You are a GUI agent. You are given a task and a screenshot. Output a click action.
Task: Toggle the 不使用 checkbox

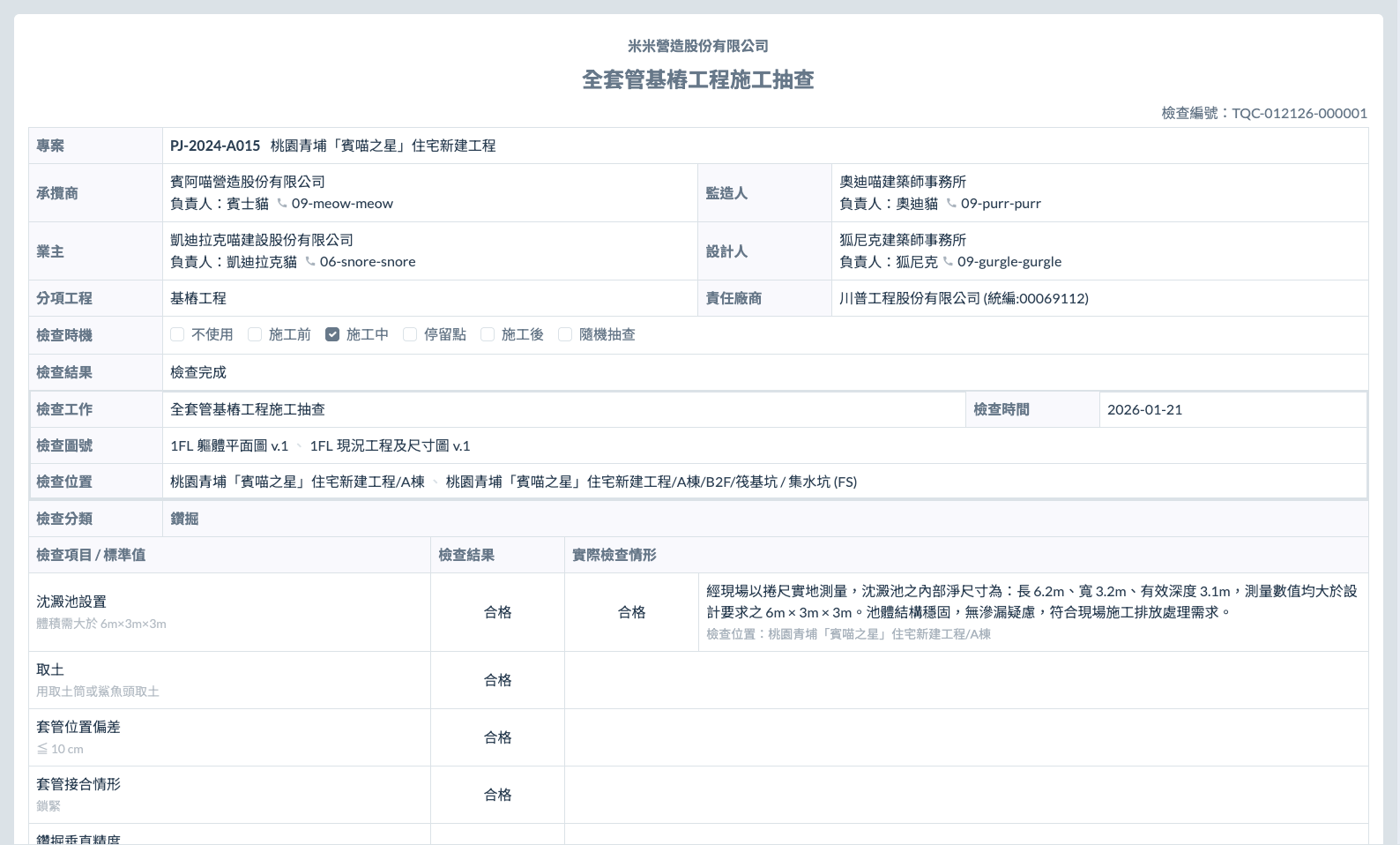tap(177, 334)
